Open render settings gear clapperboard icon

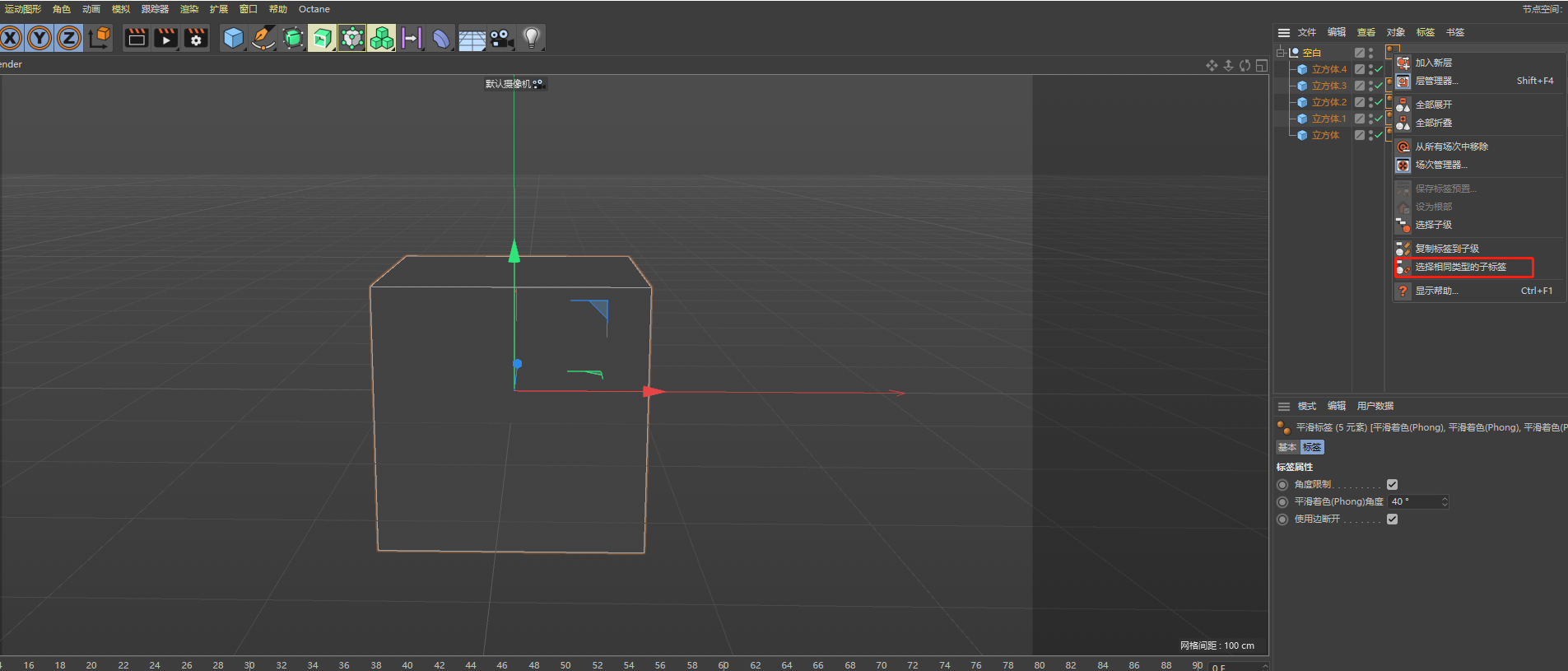(x=196, y=38)
